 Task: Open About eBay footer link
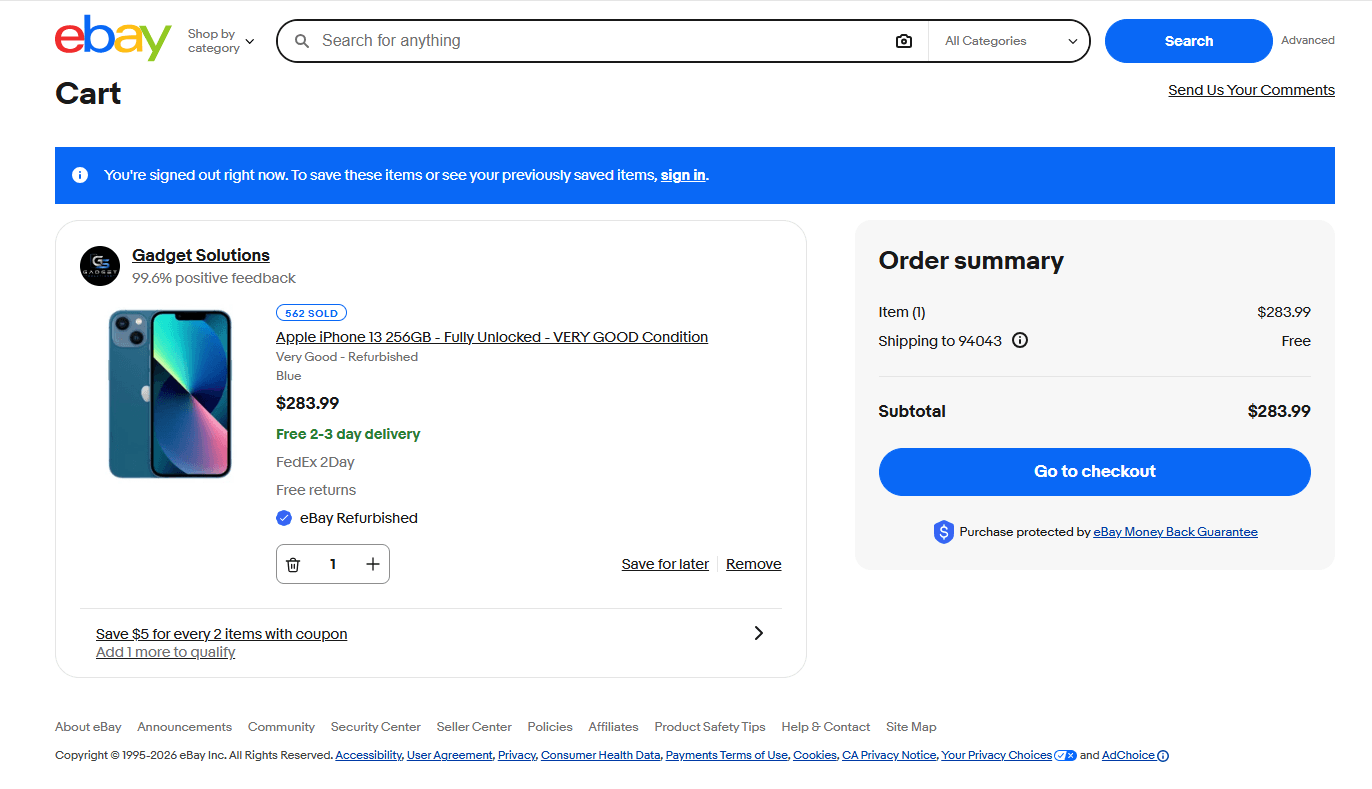tap(88, 727)
